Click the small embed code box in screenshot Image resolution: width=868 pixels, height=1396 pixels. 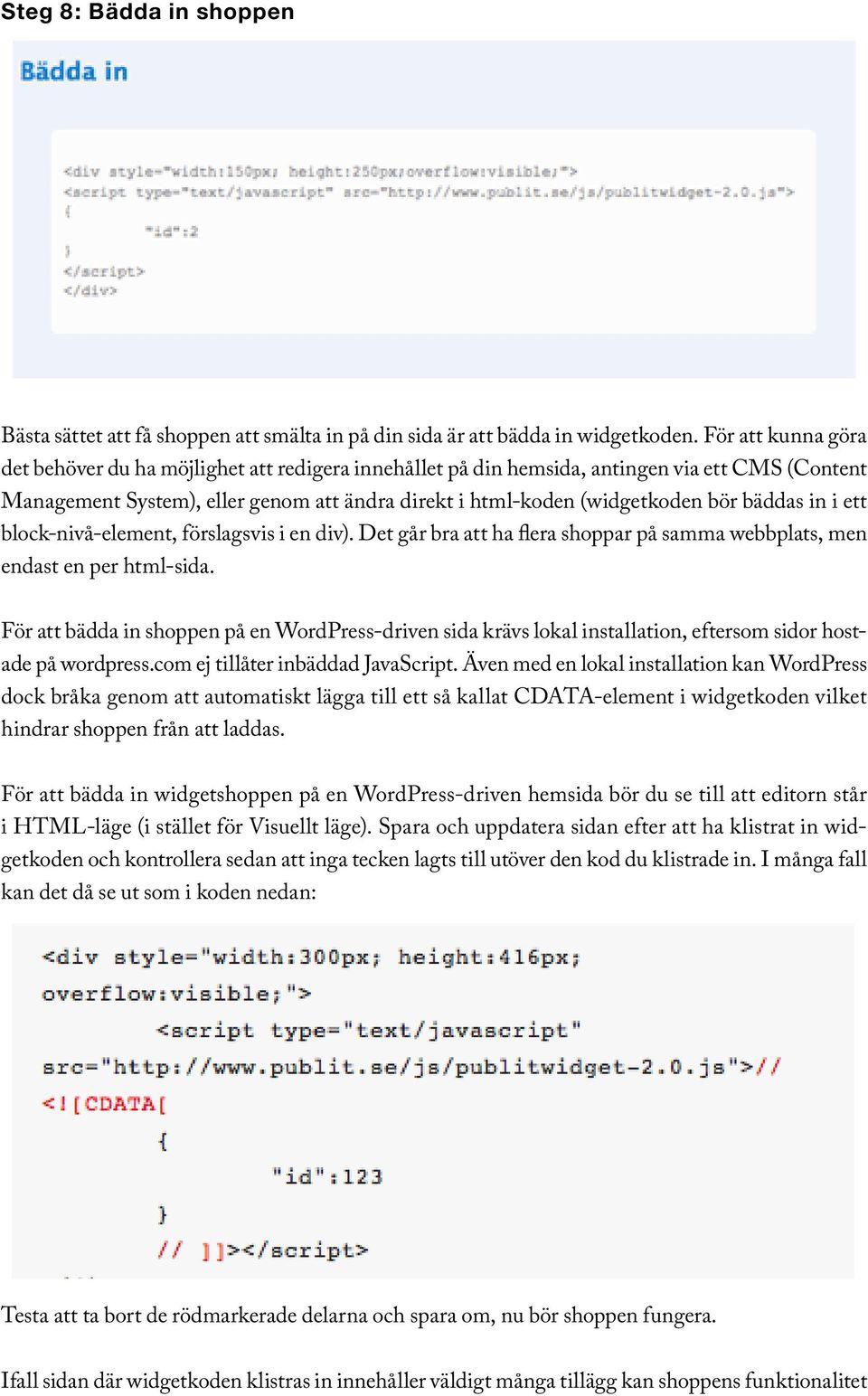coord(433,231)
